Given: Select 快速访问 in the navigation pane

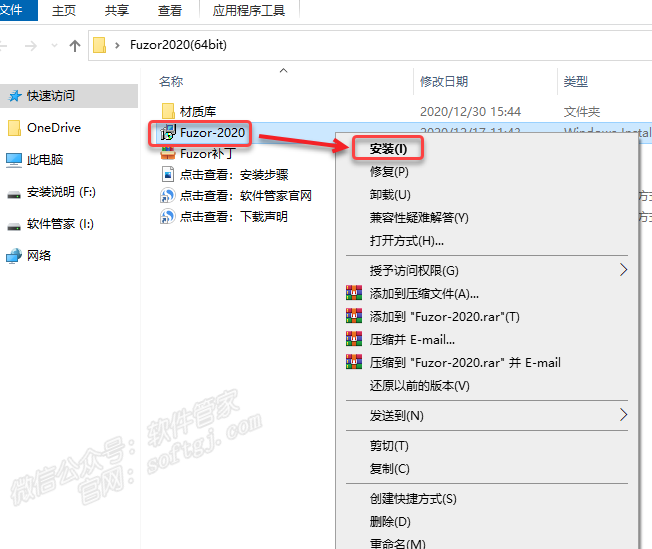Looking at the screenshot, I should pos(51,96).
